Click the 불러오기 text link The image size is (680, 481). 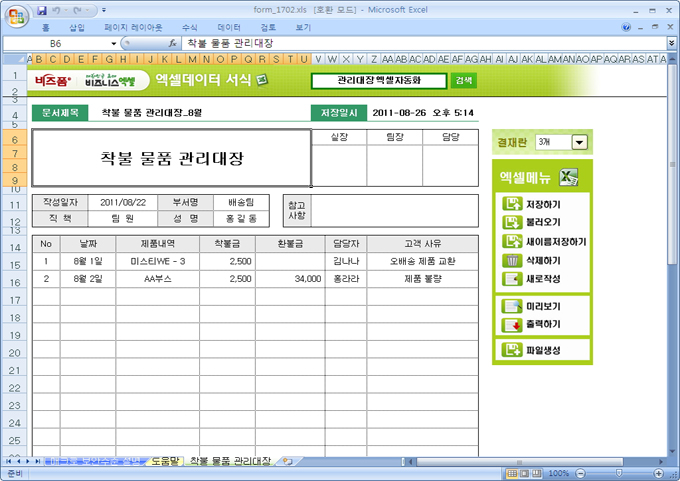[543, 222]
